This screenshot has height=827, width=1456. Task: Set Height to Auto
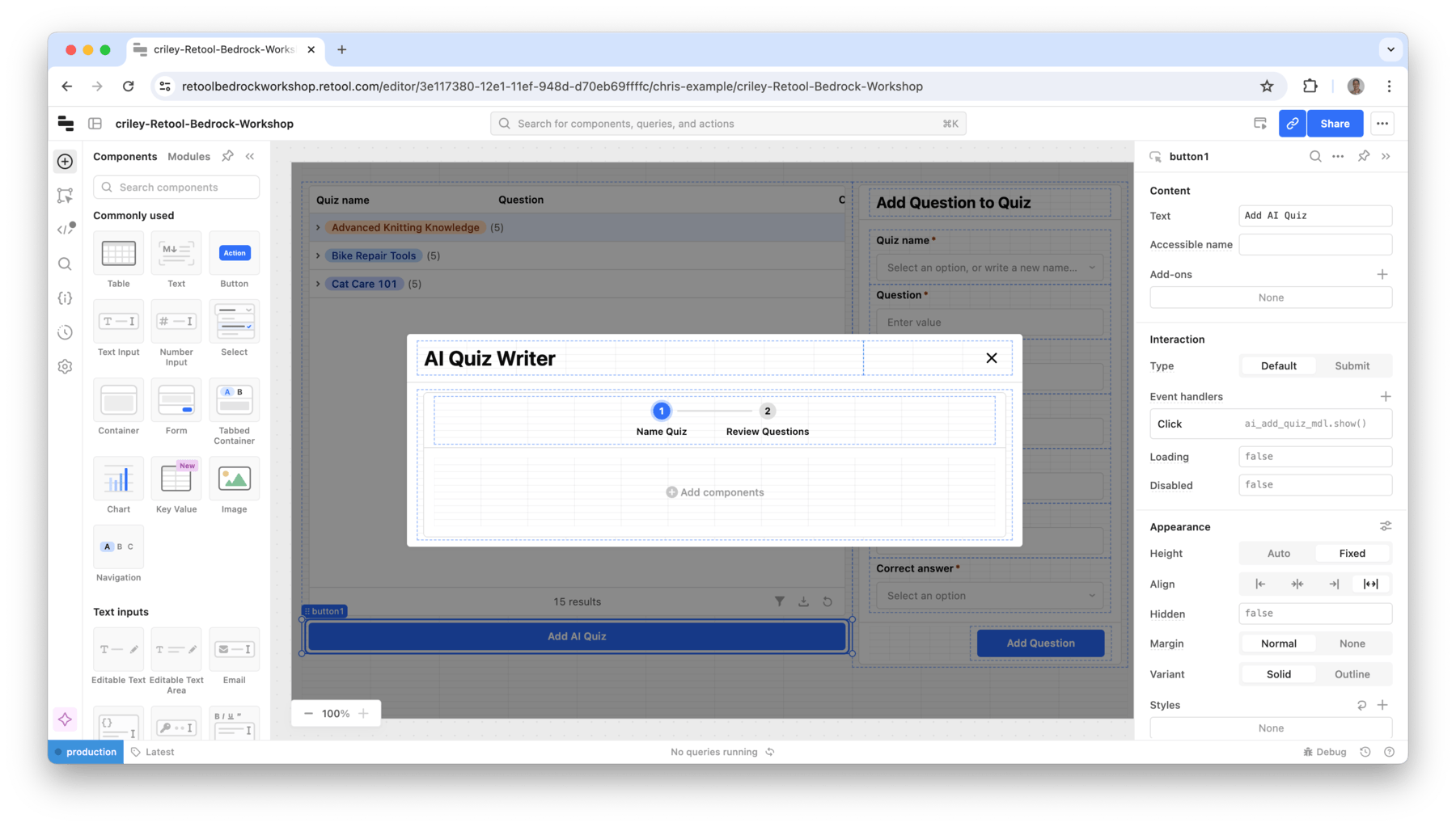tap(1278, 554)
